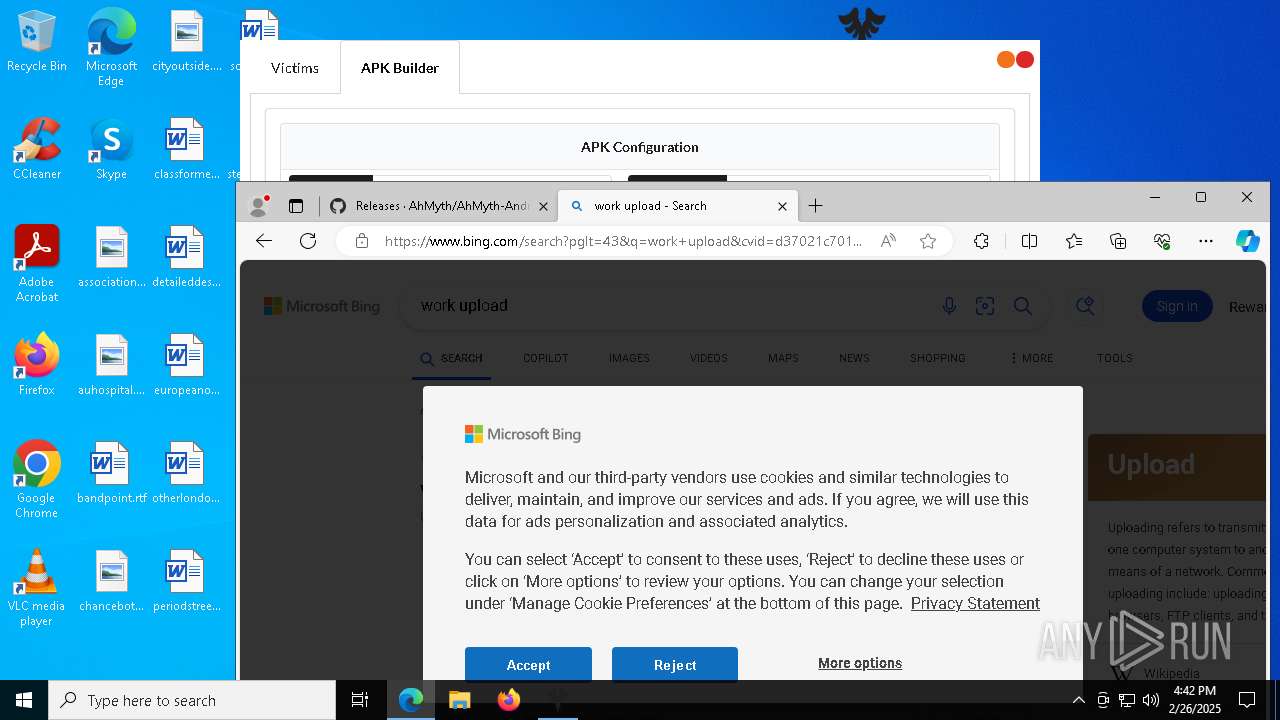Open the cityoutside image file on desktop

pyautogui.click(x=186, y=42)
